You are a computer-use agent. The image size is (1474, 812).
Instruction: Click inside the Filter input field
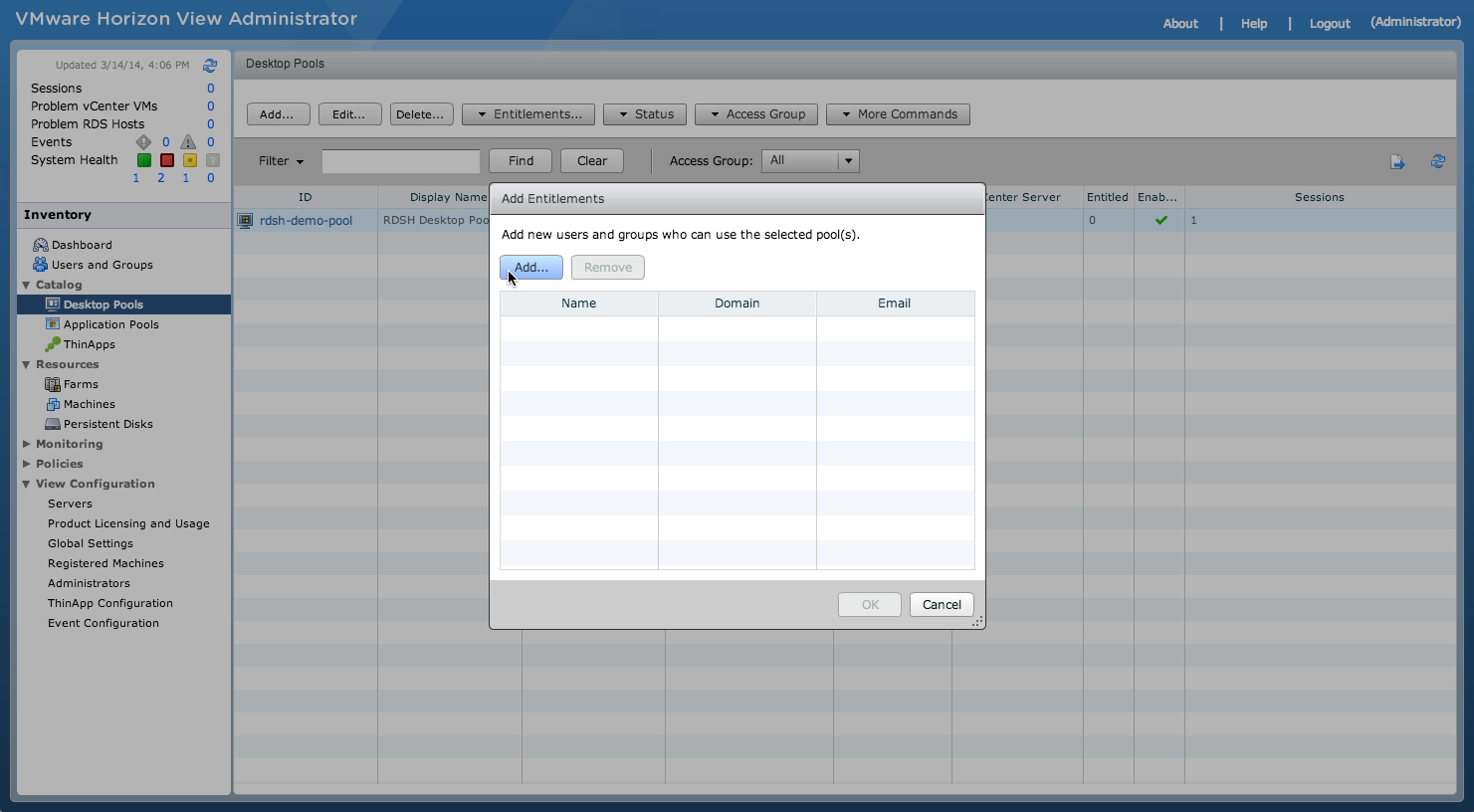[x=400, y=160]
